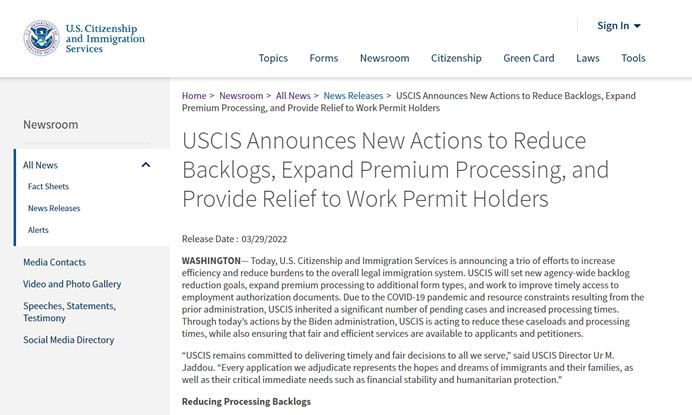Follow the News Releases breadcrumb link
Screen dimensions: 692x415
pyautogui.click(x=353, y=96)
